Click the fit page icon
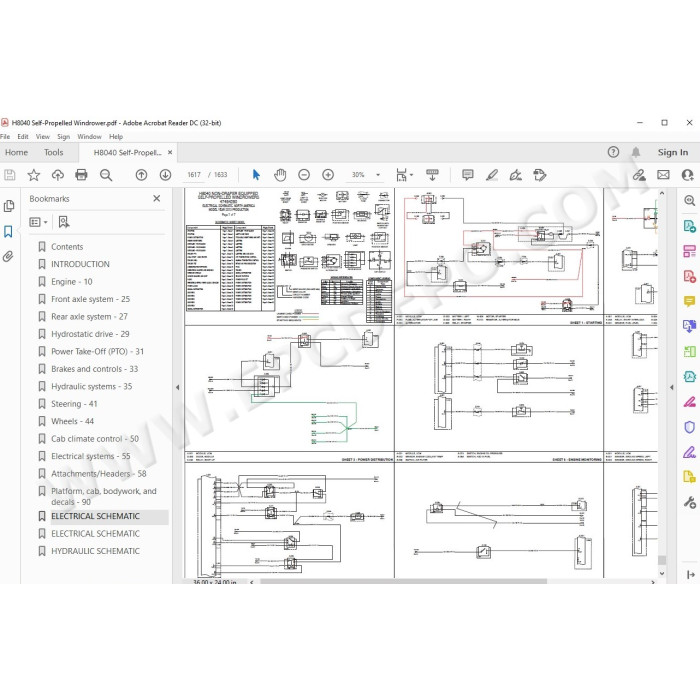 [401, 175]
